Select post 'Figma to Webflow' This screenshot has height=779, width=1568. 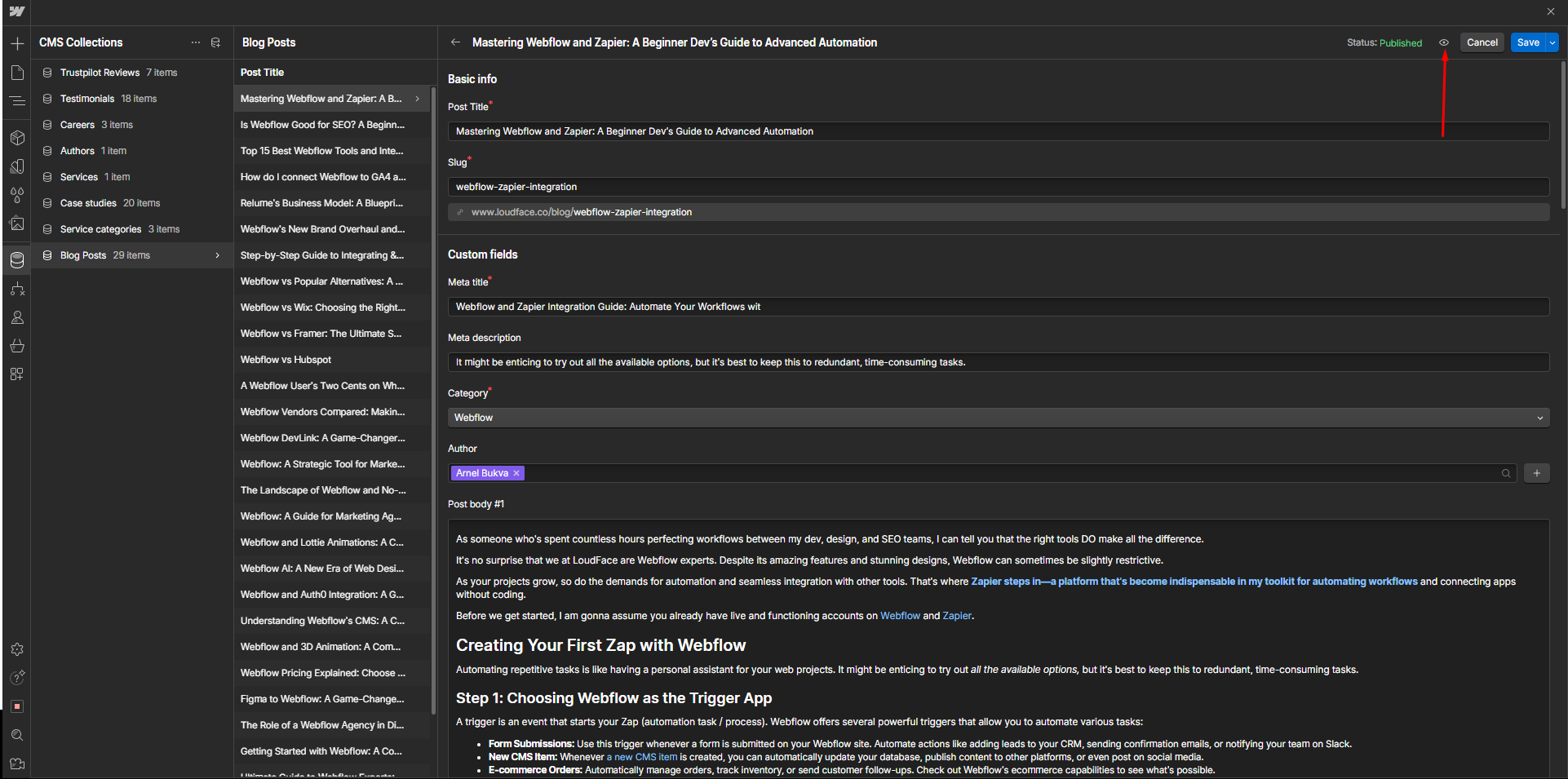tap(332, 699)
